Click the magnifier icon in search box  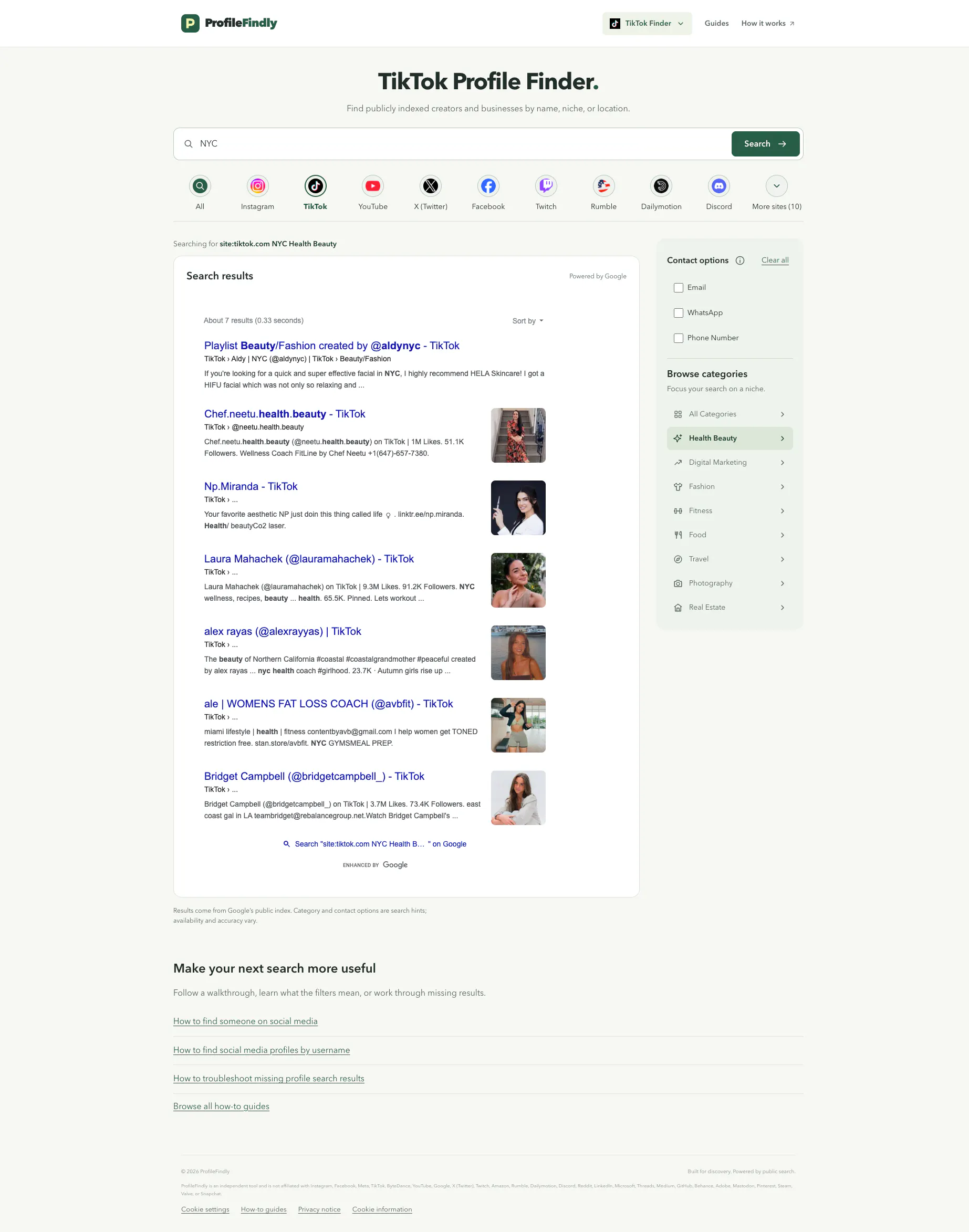189,144
